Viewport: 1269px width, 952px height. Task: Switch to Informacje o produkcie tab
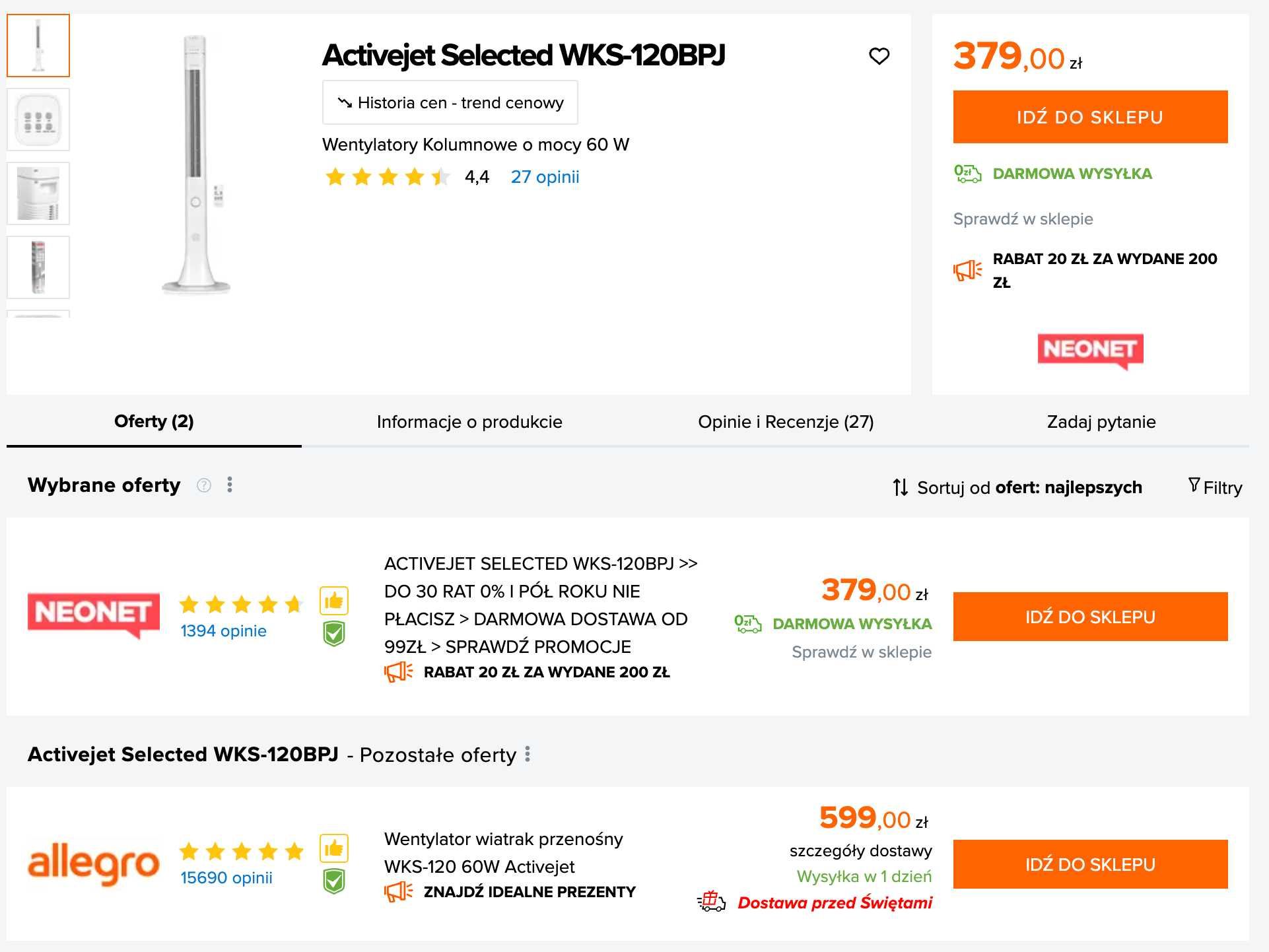coord(469,422)
